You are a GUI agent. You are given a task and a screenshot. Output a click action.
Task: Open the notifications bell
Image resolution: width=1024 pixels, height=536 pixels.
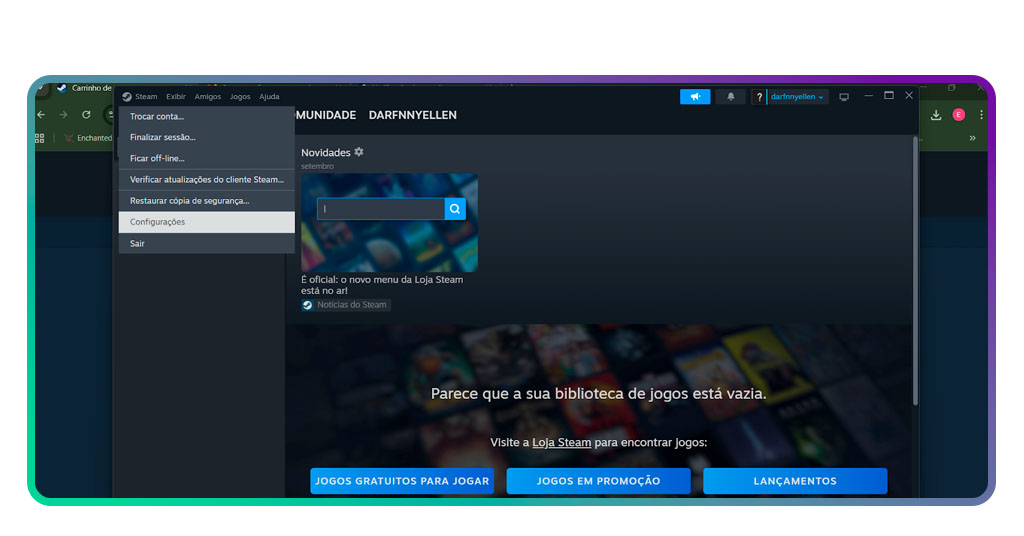coord(731,97)
